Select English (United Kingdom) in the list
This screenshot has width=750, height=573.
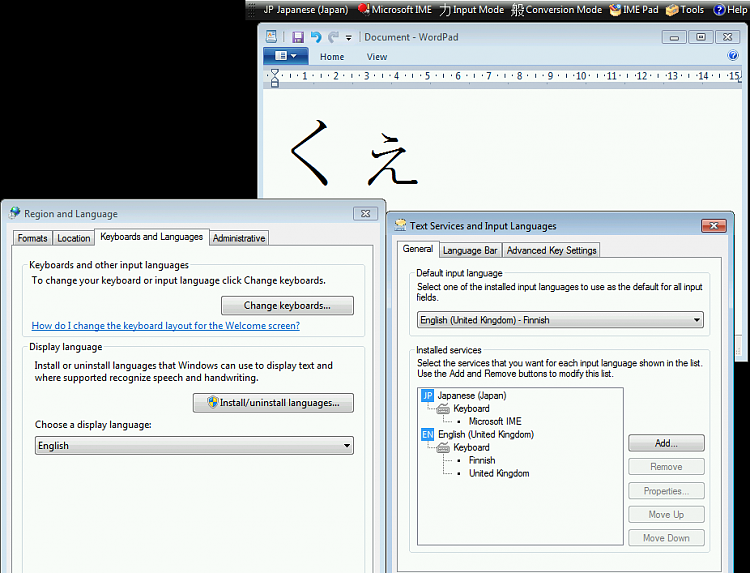click(486, 434)
